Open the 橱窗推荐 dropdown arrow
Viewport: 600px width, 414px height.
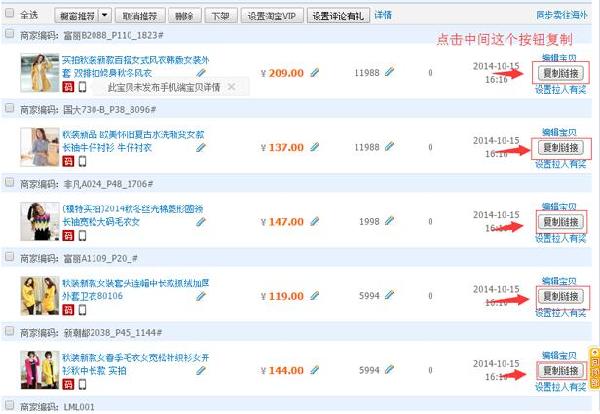click(x=105, y=17)
